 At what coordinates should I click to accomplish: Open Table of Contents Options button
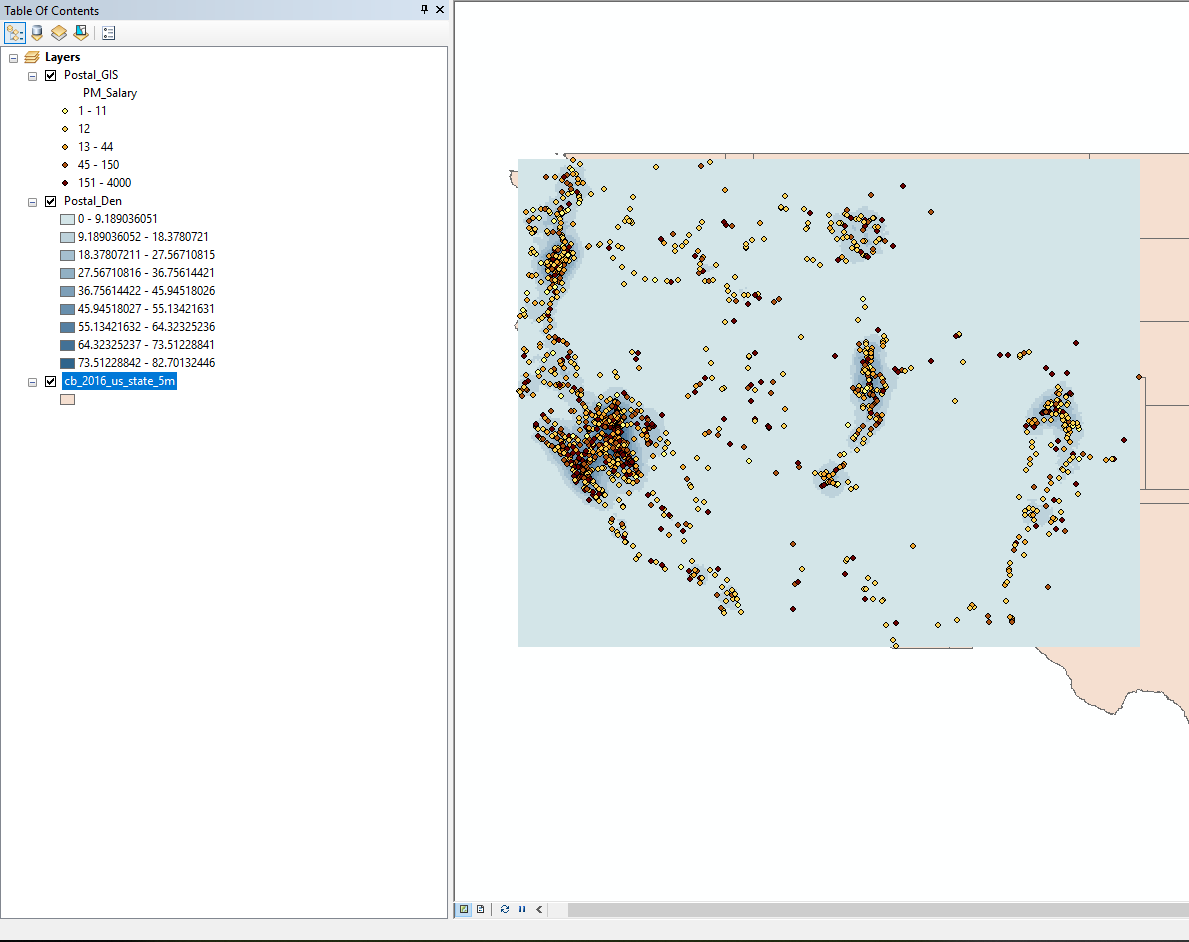point(108,33)
